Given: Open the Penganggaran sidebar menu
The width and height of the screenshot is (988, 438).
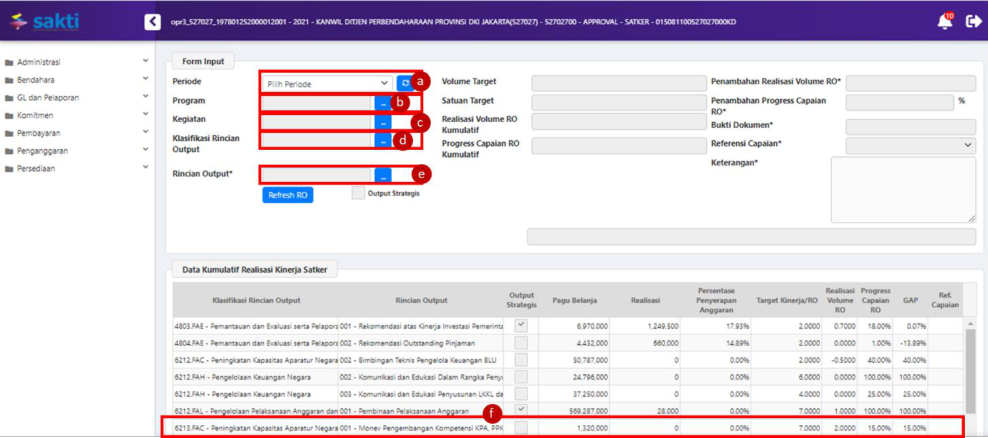Looking at the screenshot, I should (x=75, y=151).
